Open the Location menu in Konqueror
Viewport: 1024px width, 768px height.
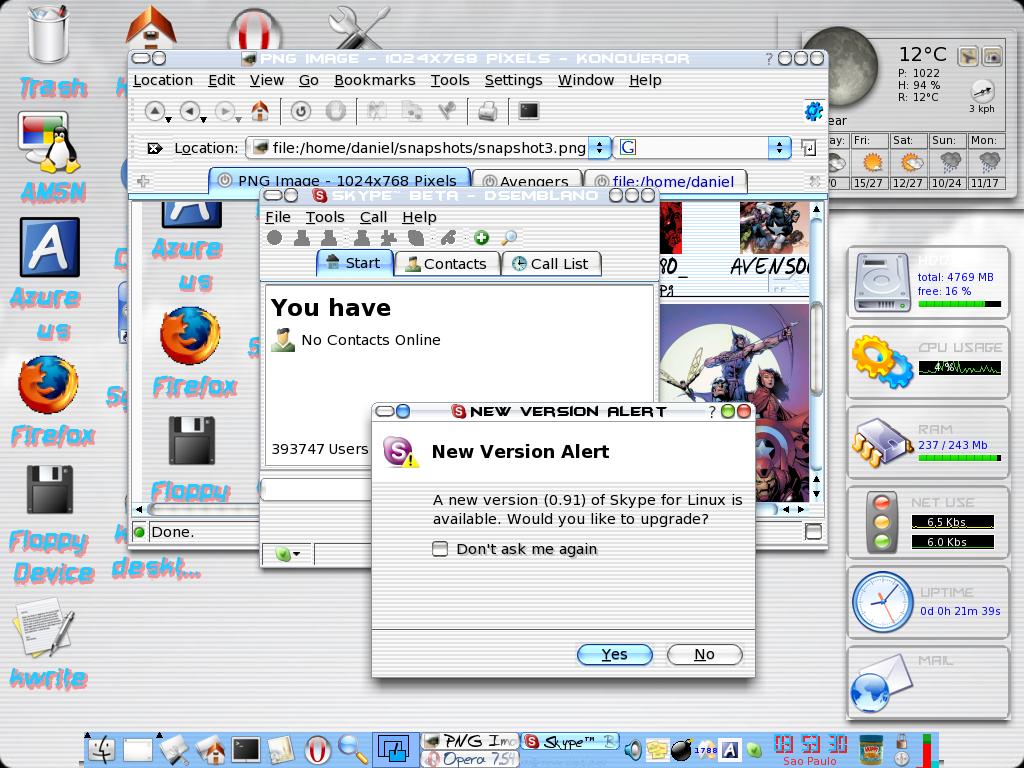[x=163, y=80]
